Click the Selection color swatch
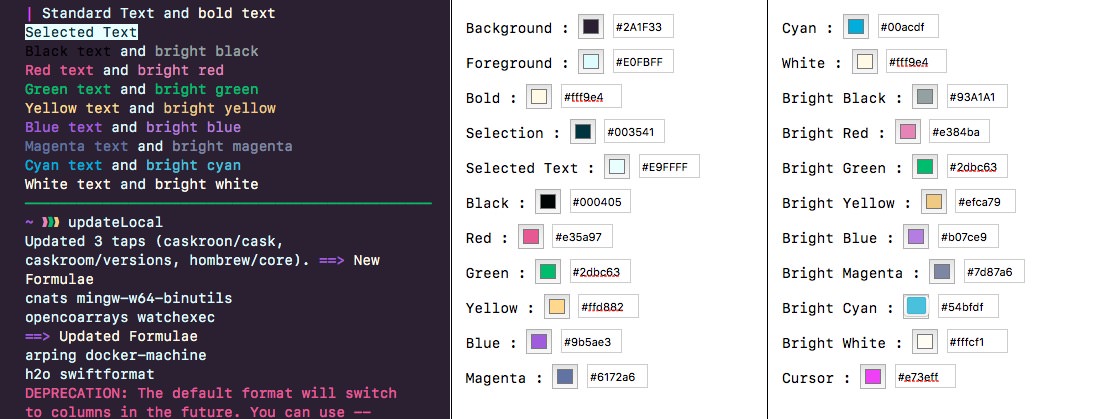 coord(583,132)
